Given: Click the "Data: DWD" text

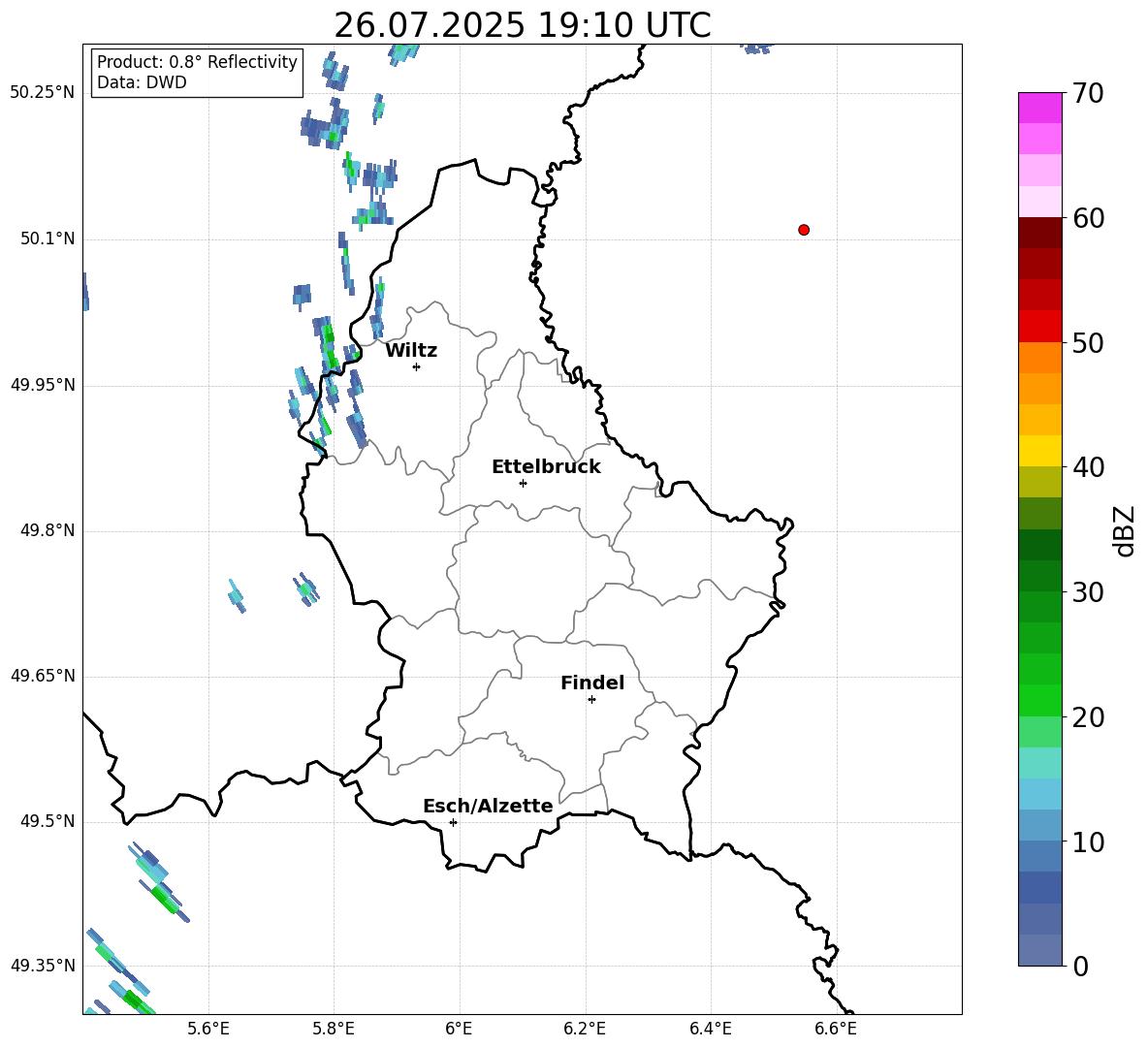Looking at the screenshot, I should 142,82.
